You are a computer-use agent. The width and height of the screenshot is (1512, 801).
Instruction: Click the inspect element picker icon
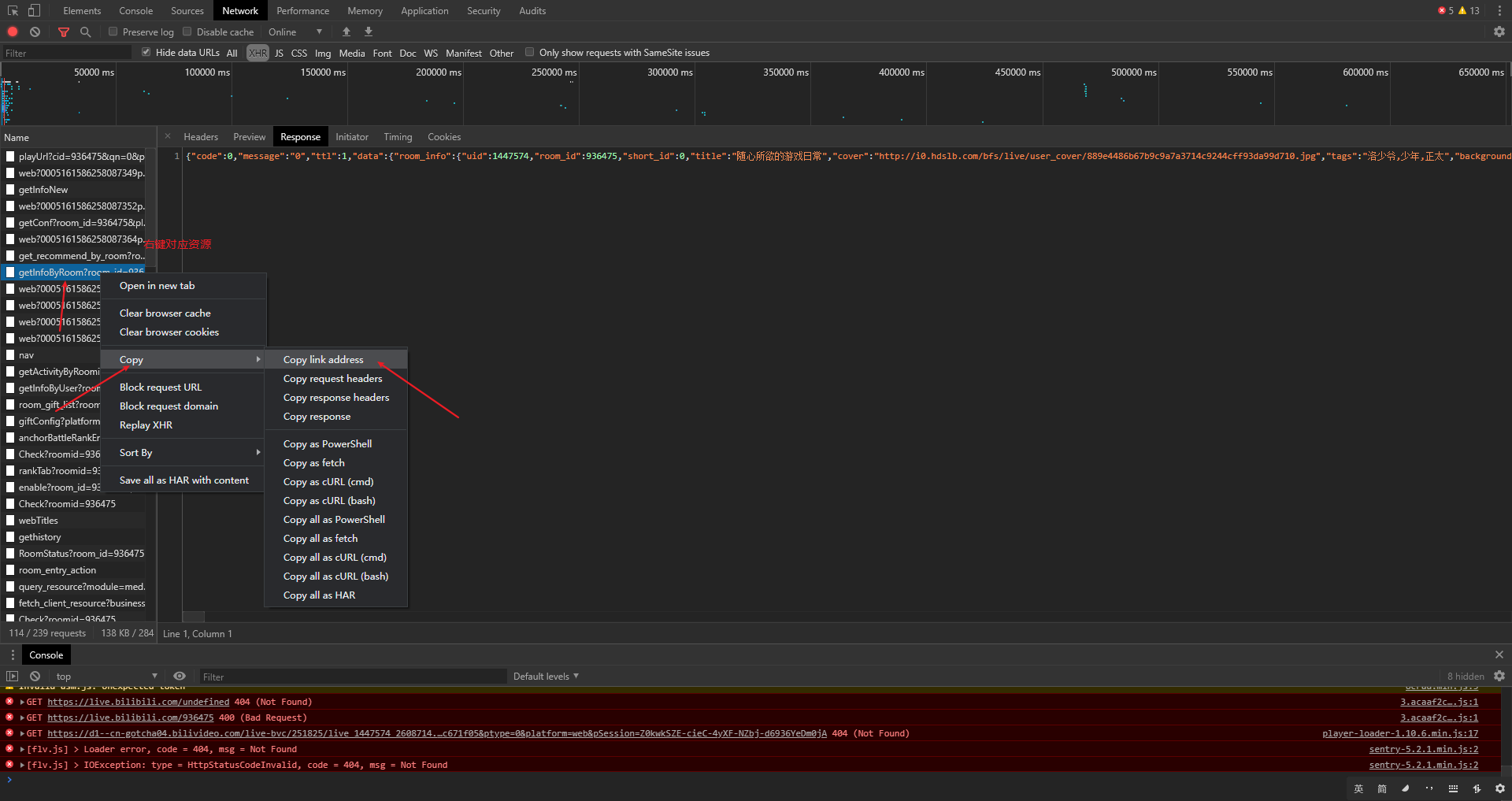[x=13, y=10]
